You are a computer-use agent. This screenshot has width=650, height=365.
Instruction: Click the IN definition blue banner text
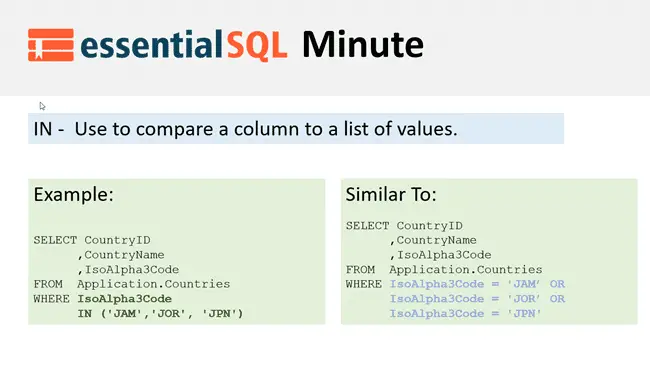[x=245, y=129]
